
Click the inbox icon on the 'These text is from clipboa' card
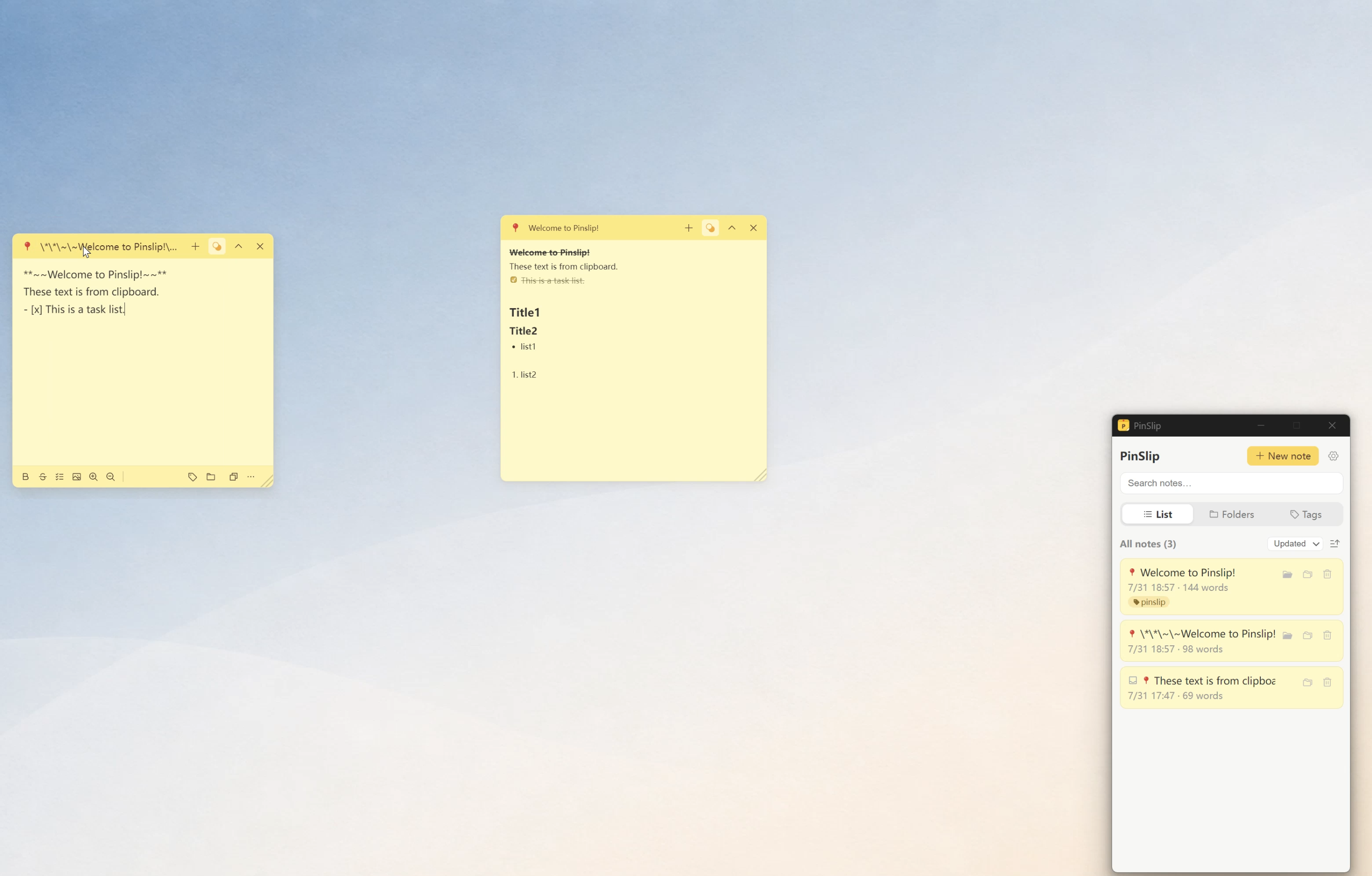[x=1133, y=680]
